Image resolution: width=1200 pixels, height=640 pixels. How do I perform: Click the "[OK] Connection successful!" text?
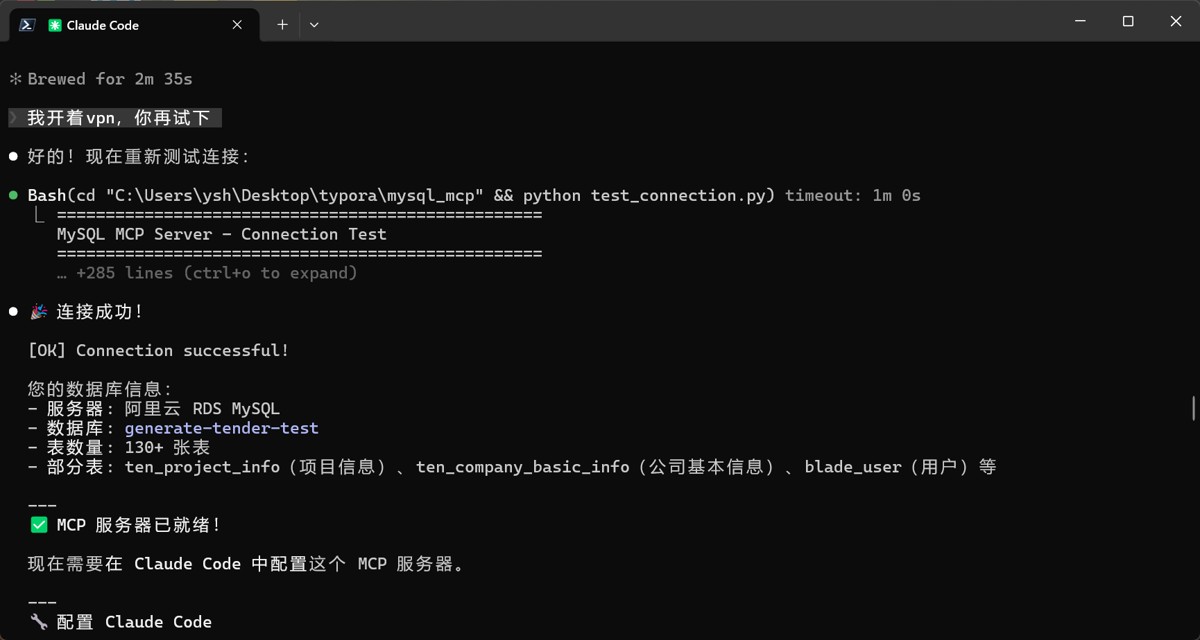[x=158, y=351]
